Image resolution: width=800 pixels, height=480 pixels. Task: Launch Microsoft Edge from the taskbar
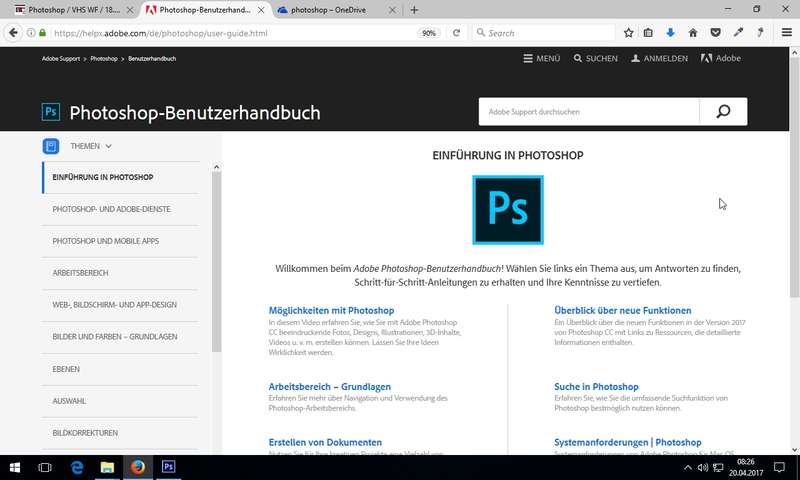(77, 467)
